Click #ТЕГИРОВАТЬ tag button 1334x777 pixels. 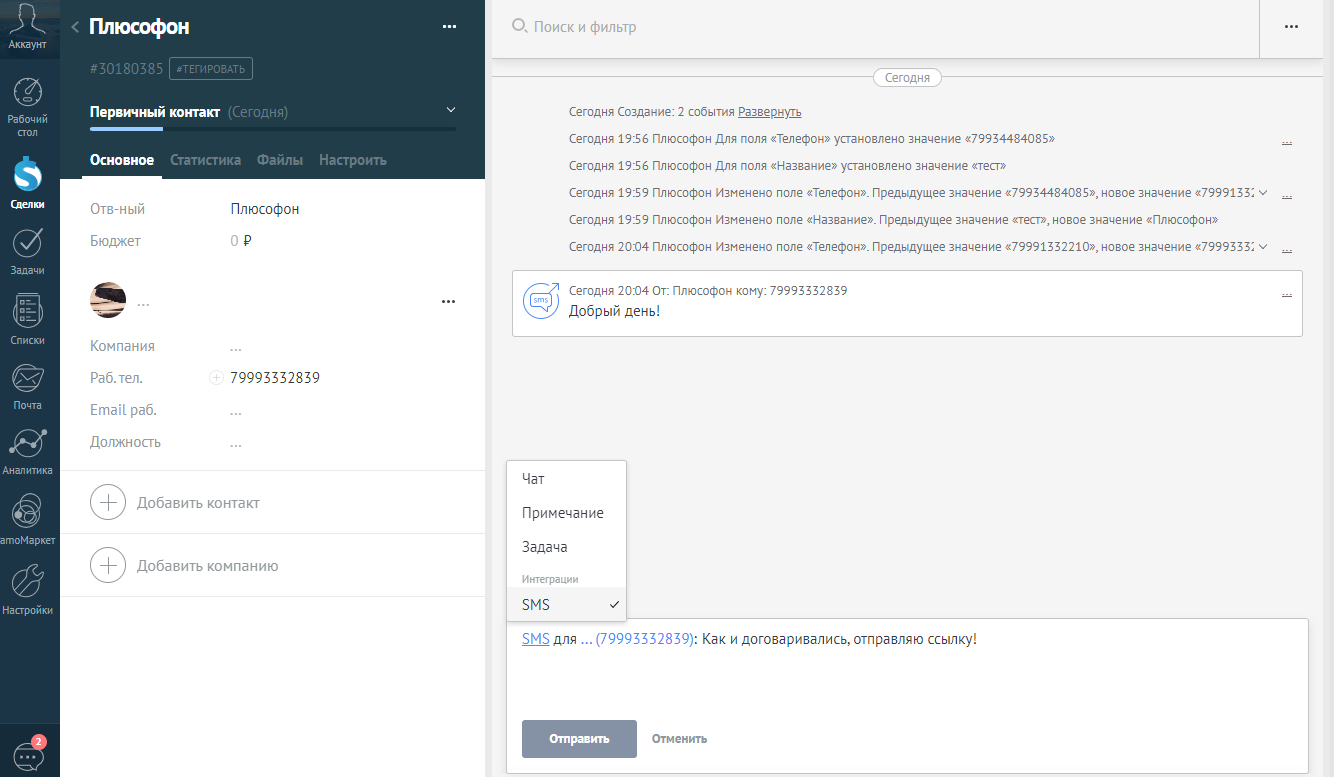point(211,68)
